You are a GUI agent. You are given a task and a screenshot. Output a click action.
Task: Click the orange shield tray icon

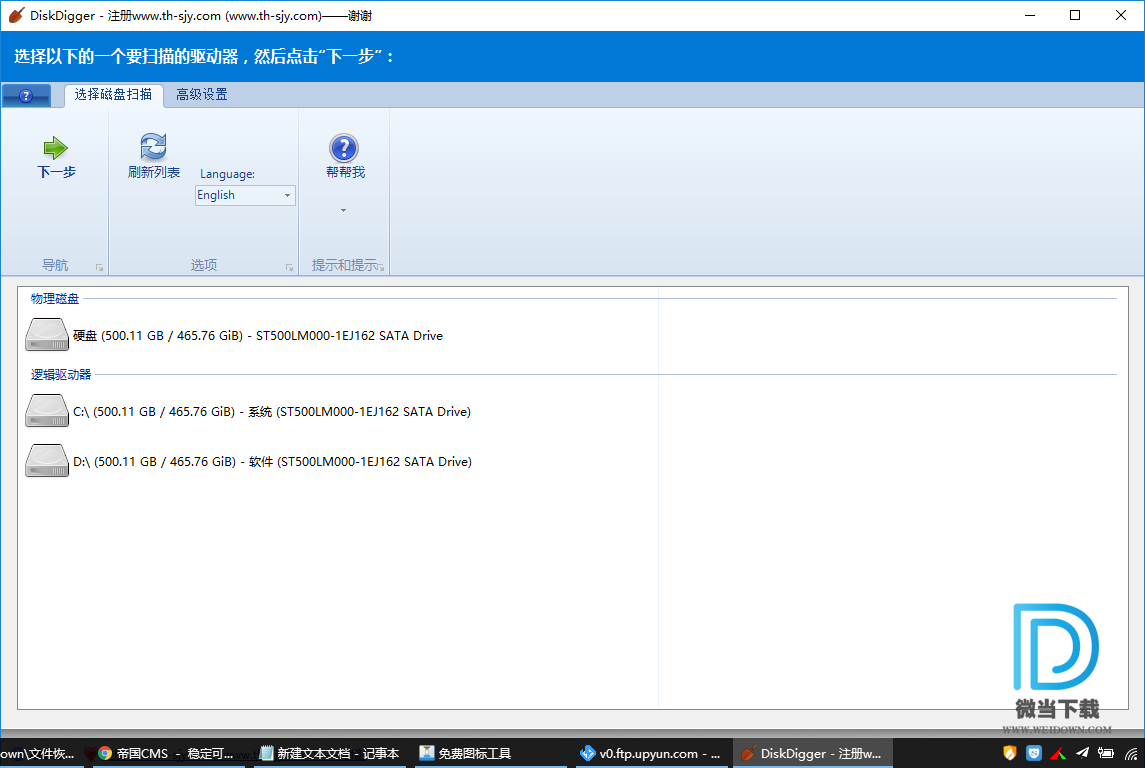coord(1009,753)
